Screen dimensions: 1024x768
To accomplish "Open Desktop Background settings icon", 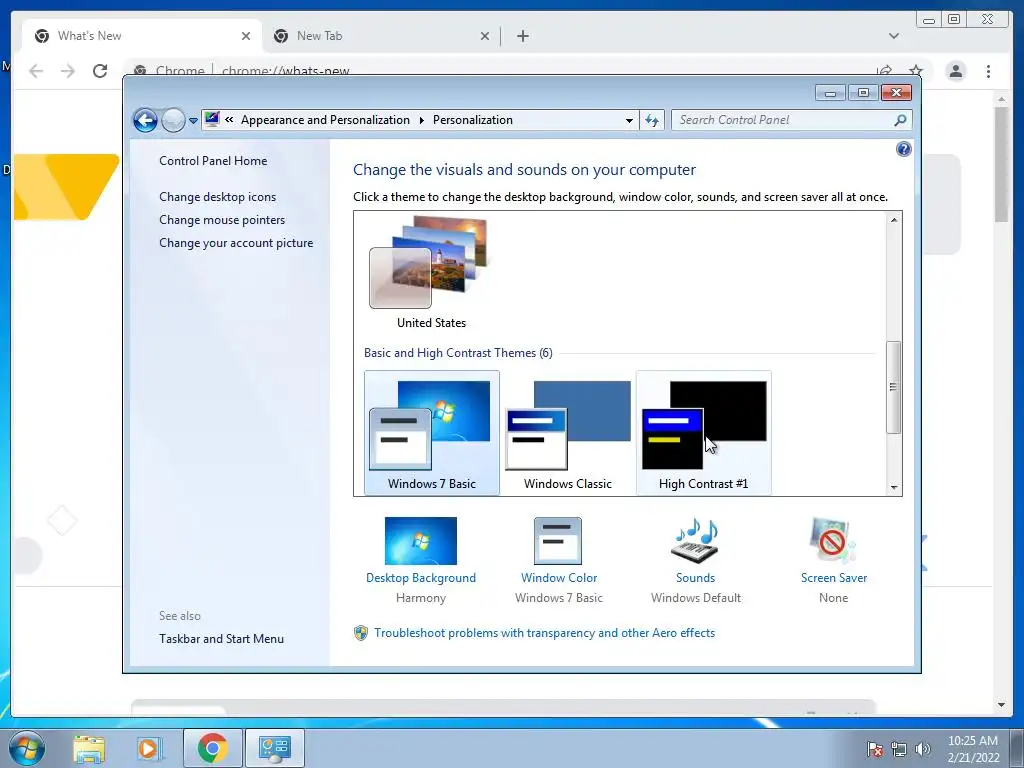I will pyautogui.click(x=421, y=541).
